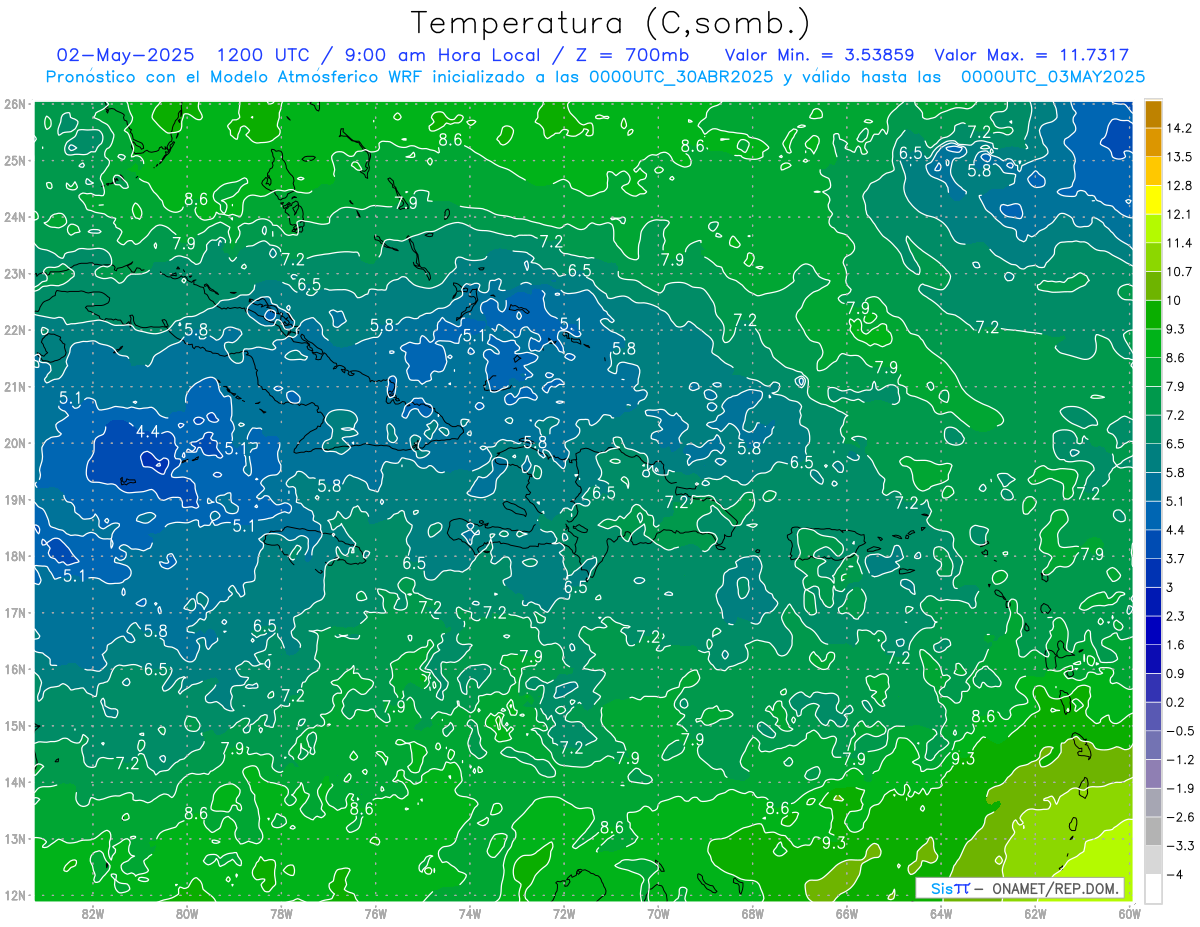Screen dimensions: 1200x927
Task: Pick the brown-orange swatch above 14.2
Action: coord(1153,114)
